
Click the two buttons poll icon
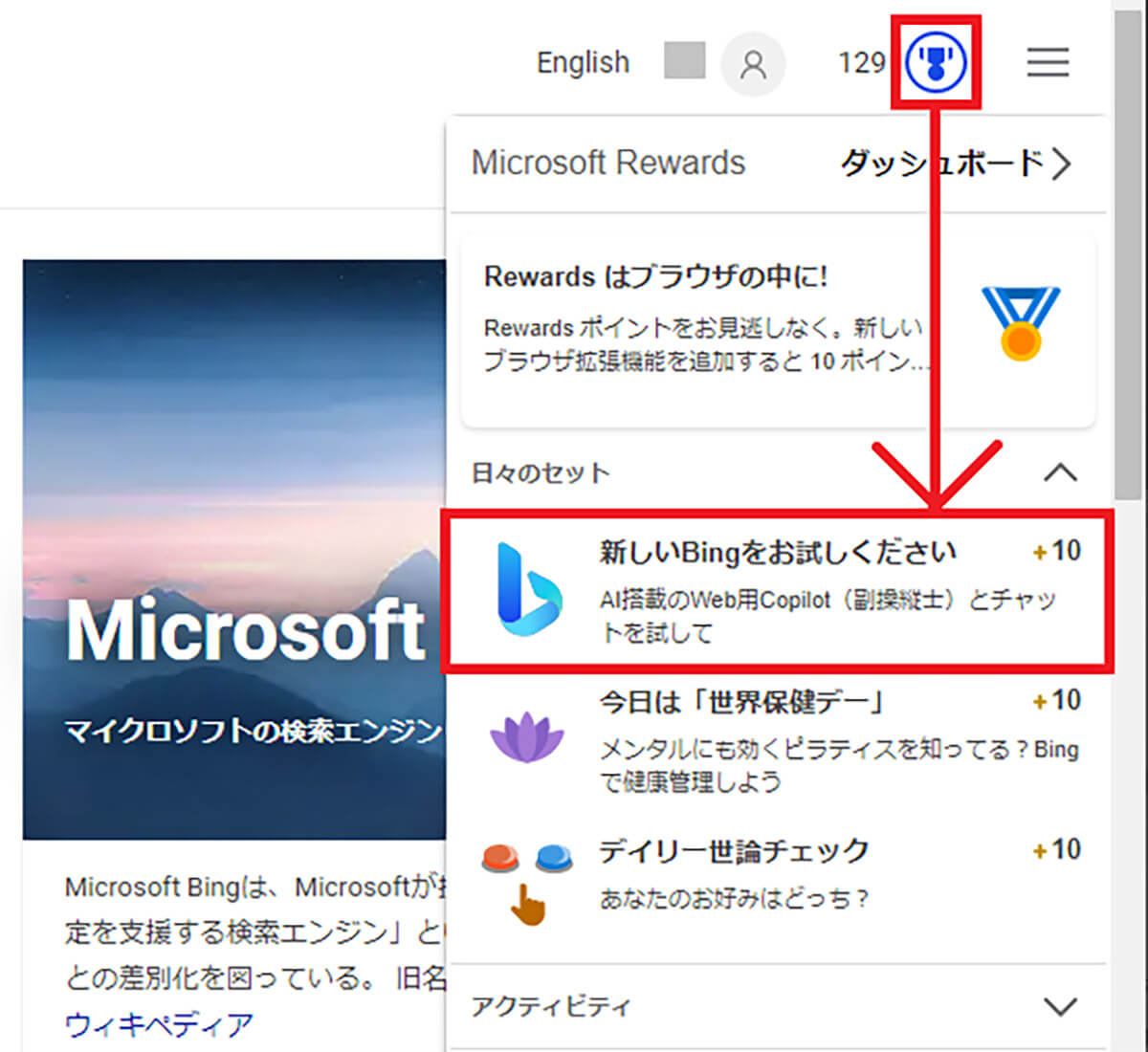pos(527,883)
